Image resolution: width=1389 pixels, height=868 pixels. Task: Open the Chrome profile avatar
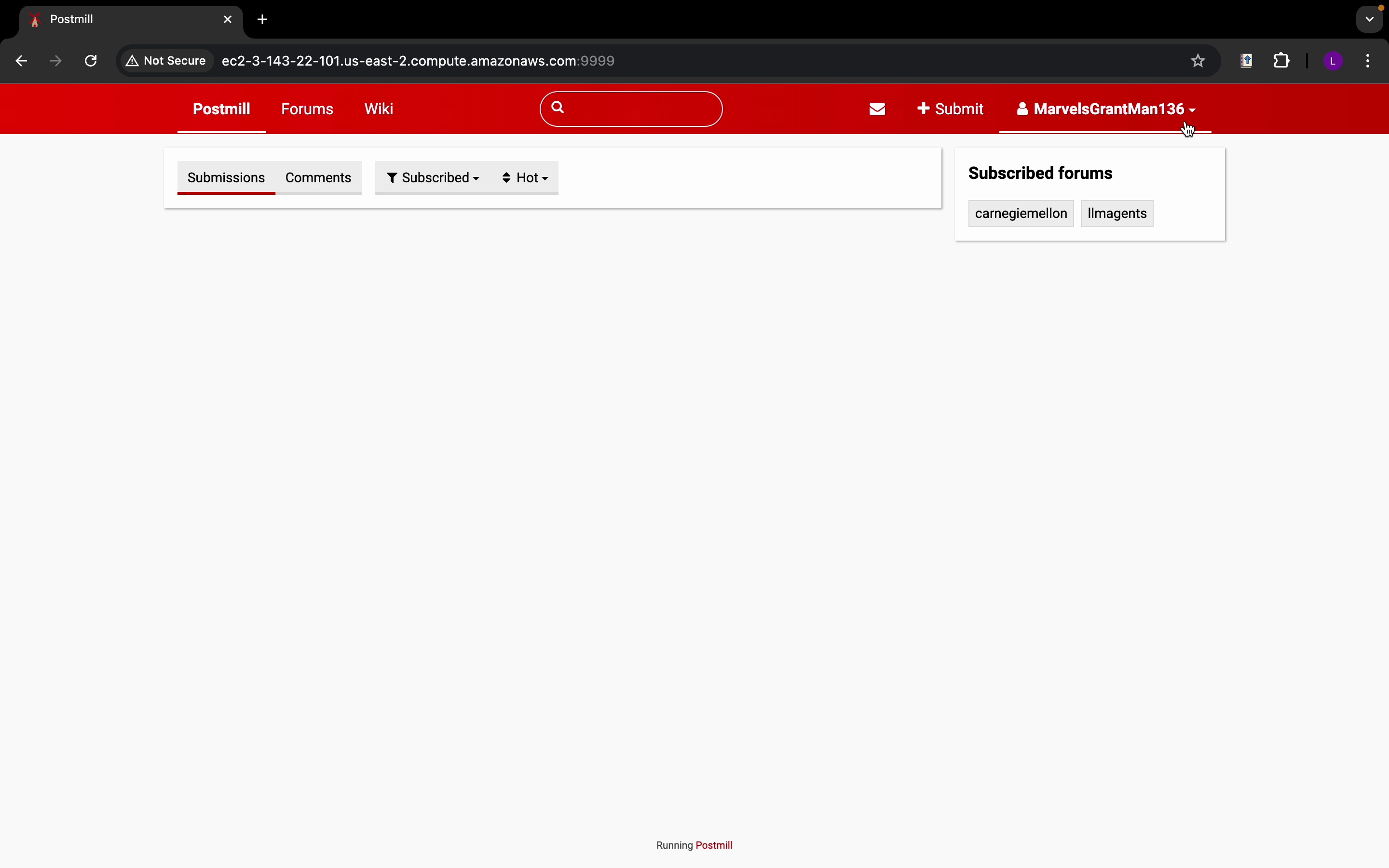[1334, 61]
